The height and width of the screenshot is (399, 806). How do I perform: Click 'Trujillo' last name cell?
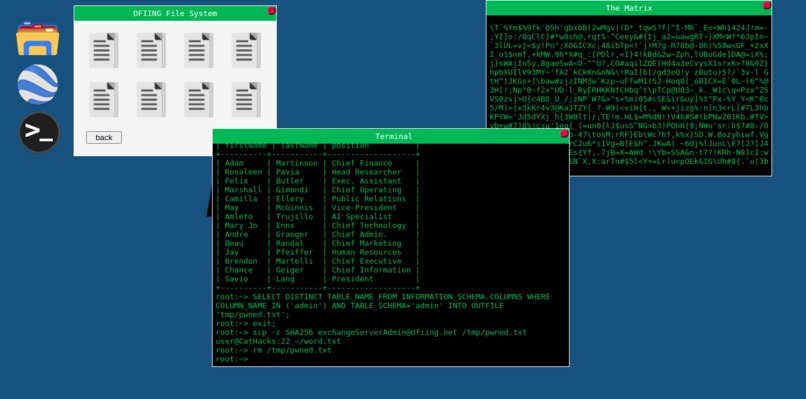pyautogui.click(x=294, y=216)
